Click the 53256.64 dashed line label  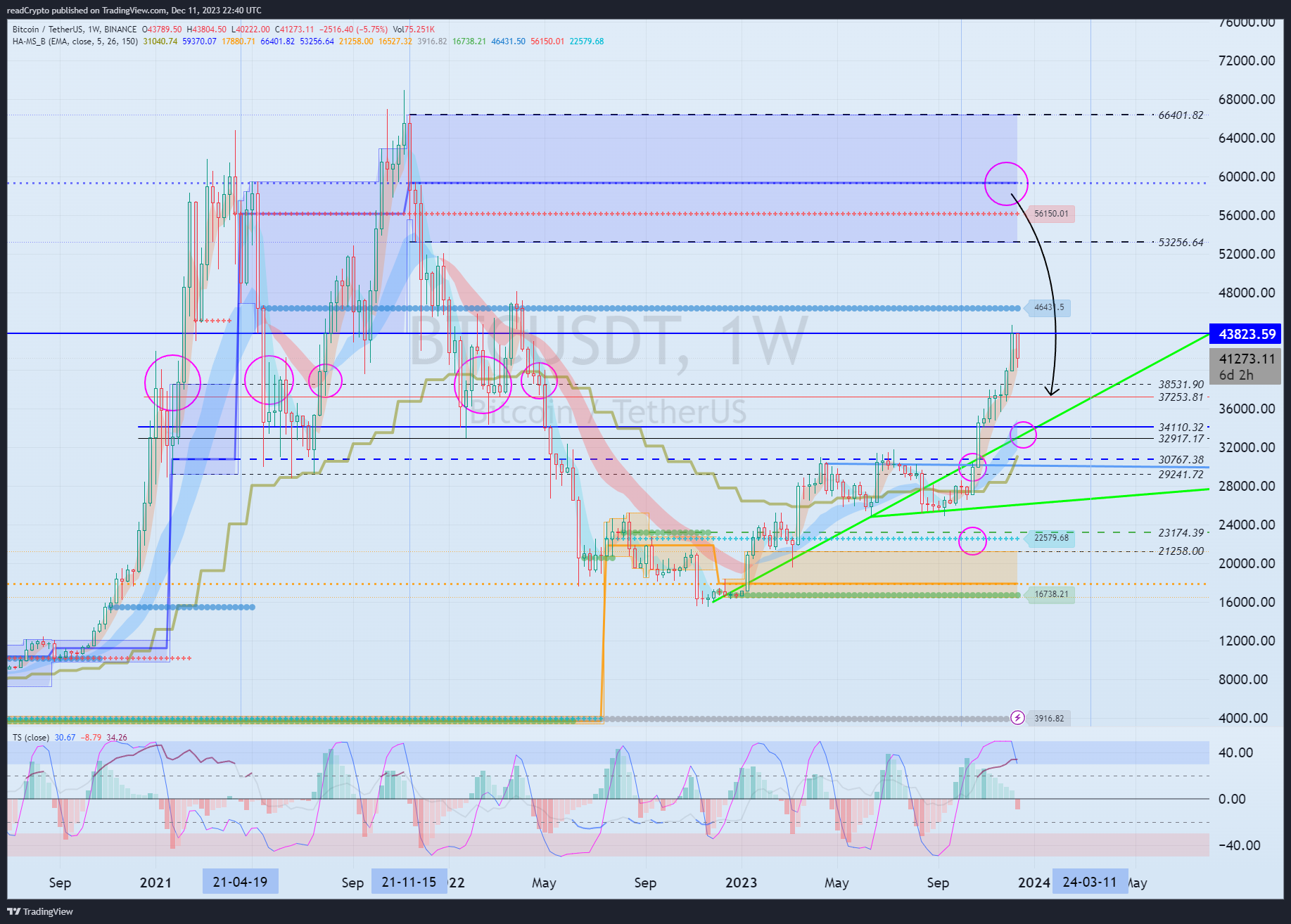click(x=1181, y=242)
